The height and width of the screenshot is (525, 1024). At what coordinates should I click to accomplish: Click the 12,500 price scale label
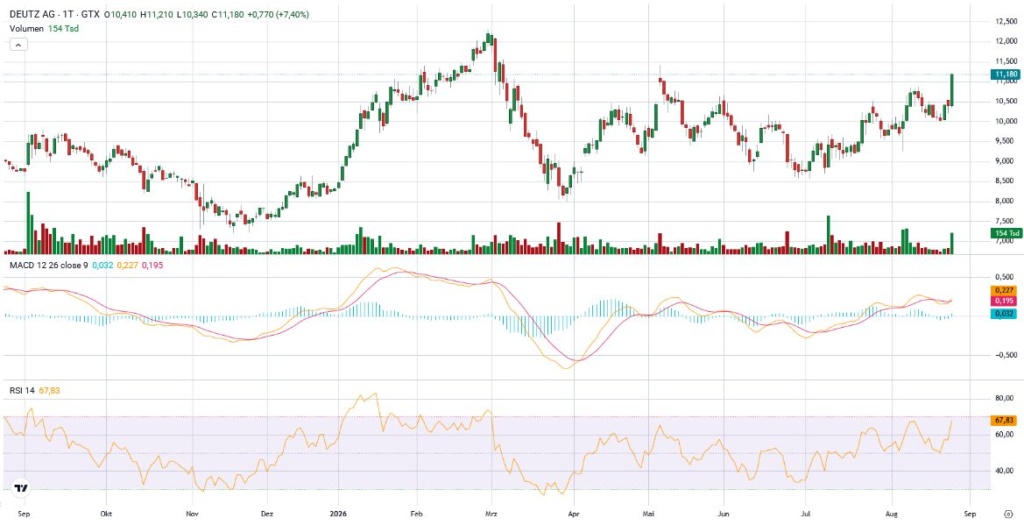click(1005, 22)
